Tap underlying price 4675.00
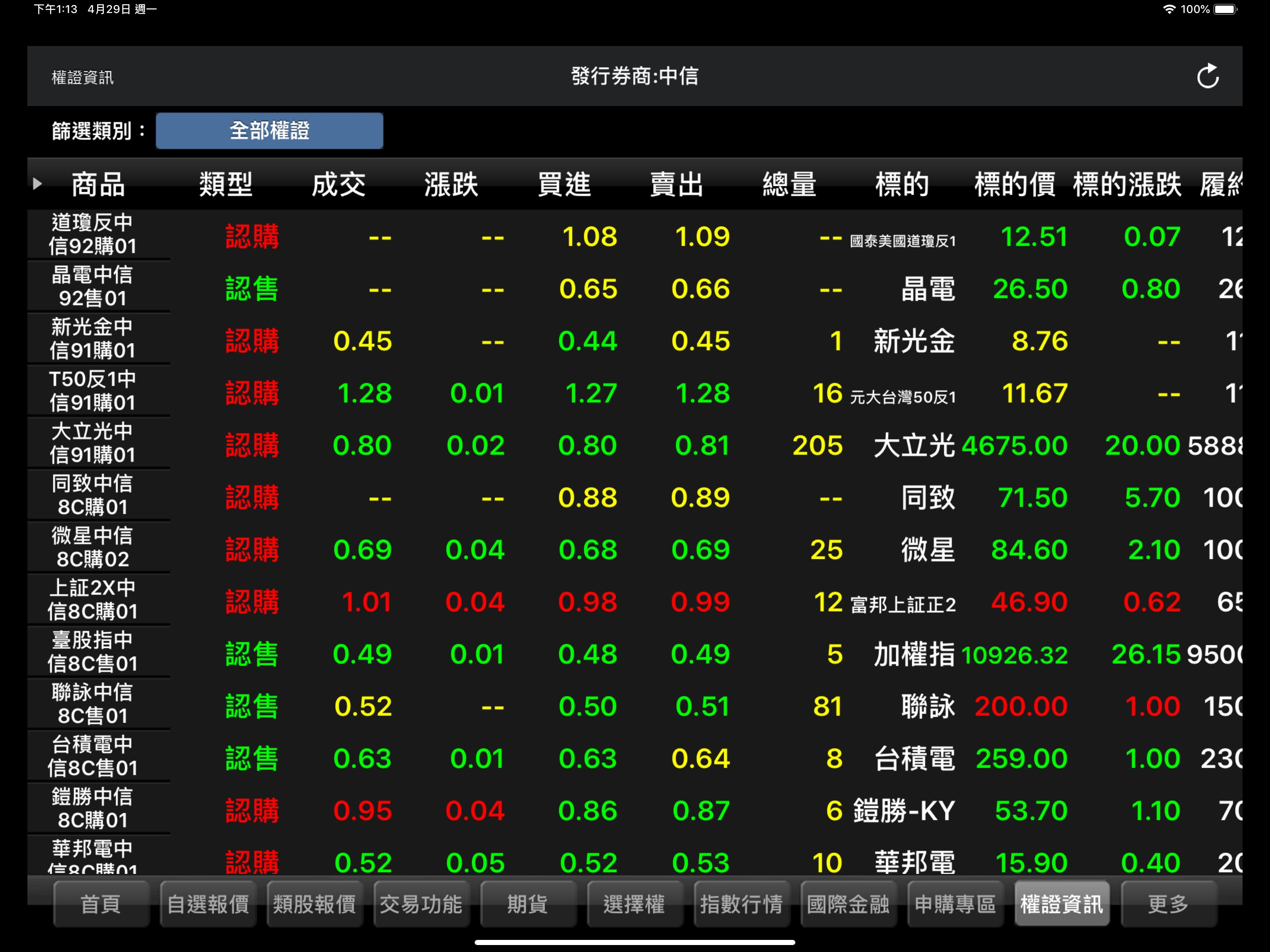The width and height of the screenshot is (1270, 952). point(1015,446)
